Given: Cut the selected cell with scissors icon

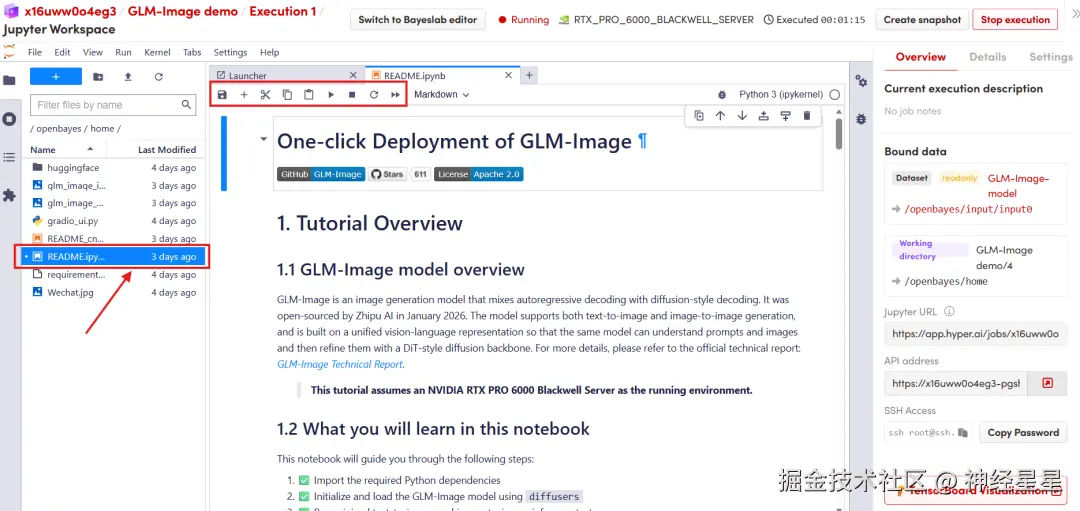Looking at the screenshot, I should pyautogui.click(x=265, y=94).
